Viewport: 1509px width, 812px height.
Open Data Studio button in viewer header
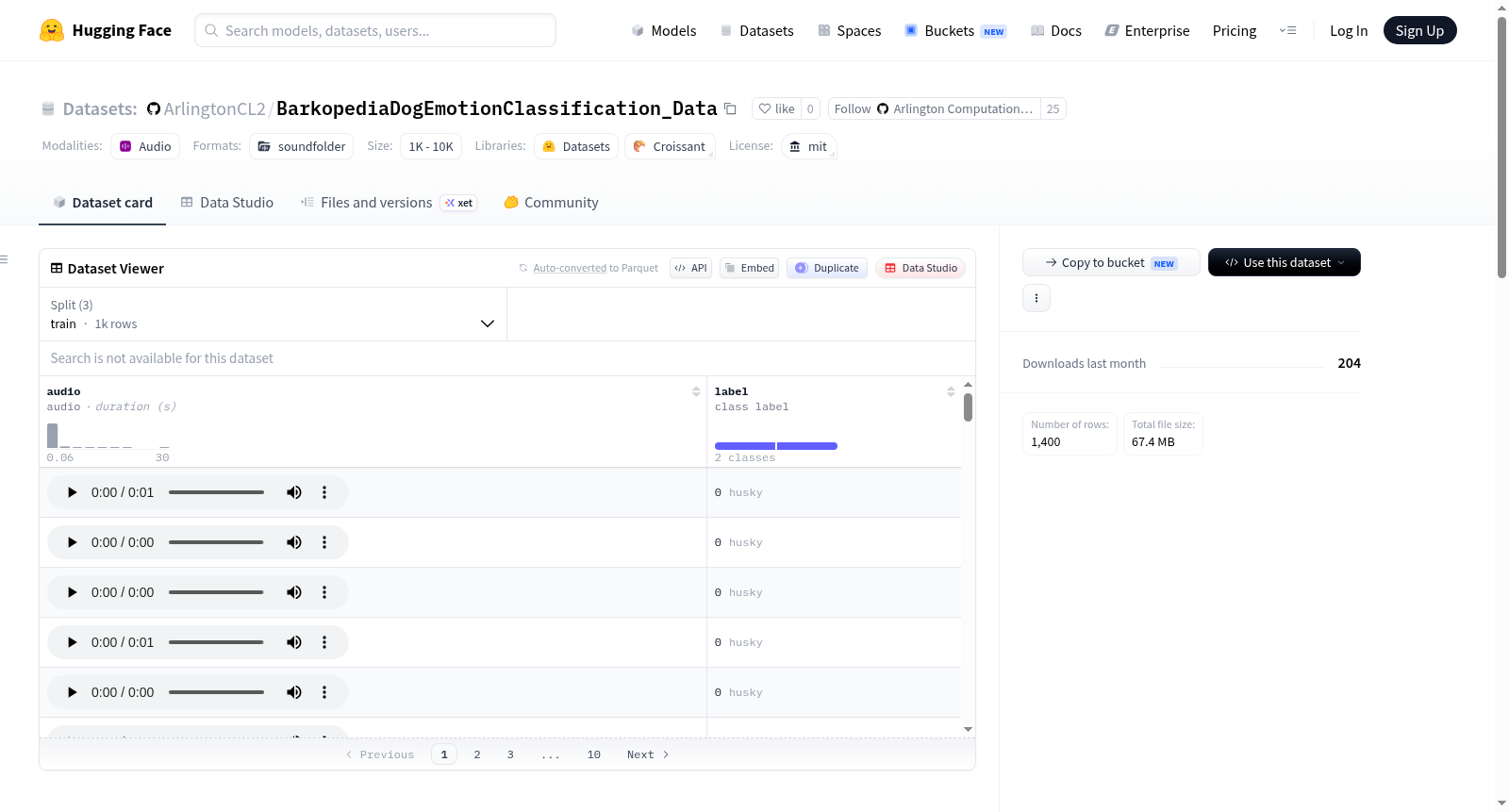click(x=920, y=268)
